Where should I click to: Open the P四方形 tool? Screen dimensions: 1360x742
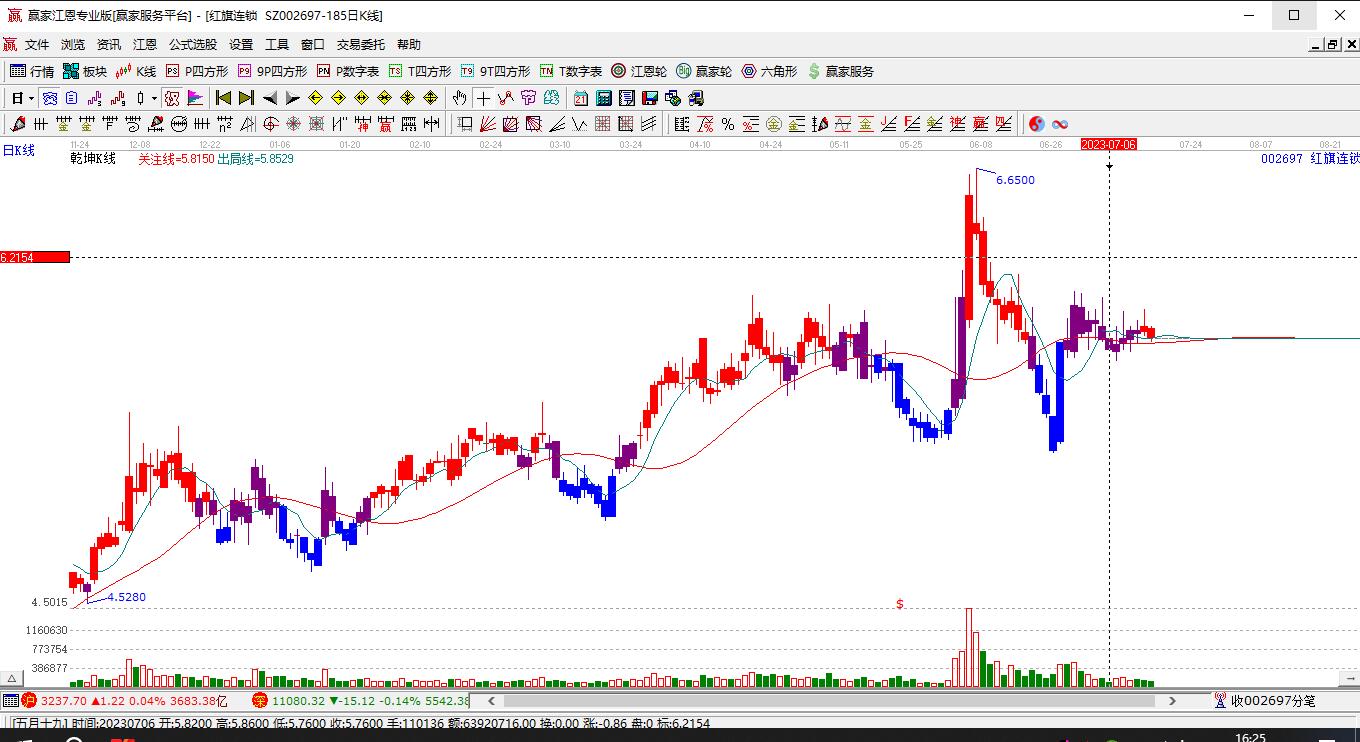(197, 71)
